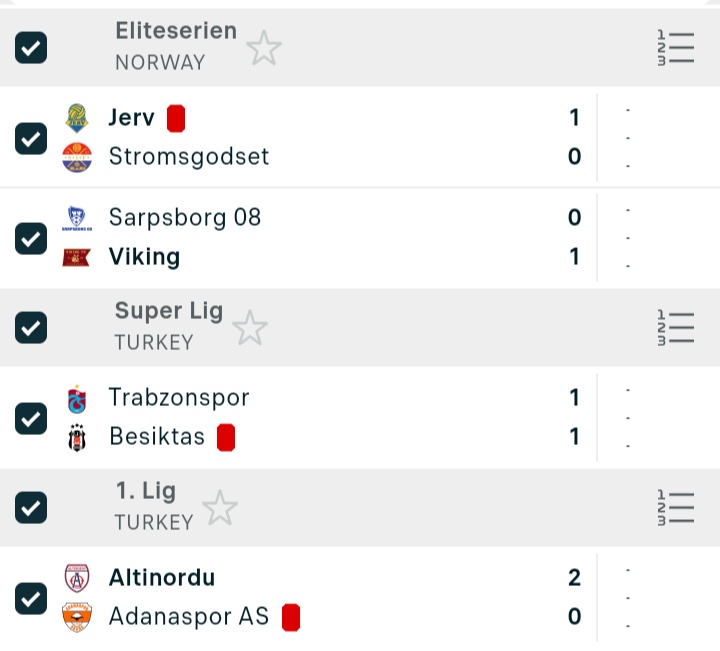Open the Sarpsborg 08 team name
This screenshot has width=720, height=651.
(184, 217)
